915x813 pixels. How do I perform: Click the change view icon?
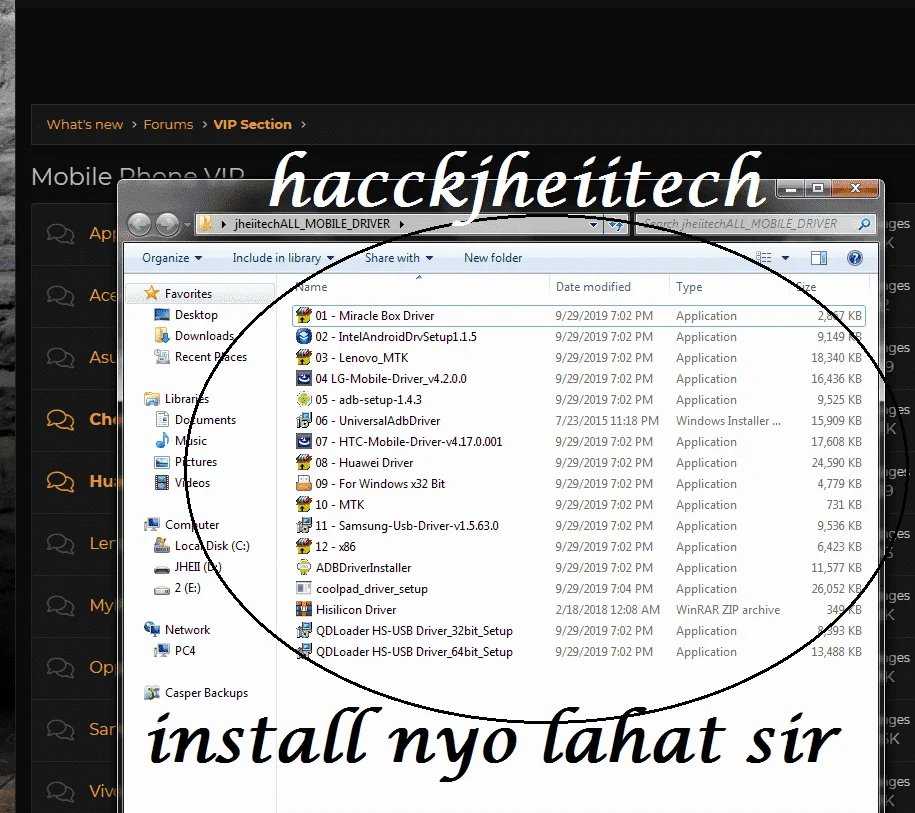763,257
